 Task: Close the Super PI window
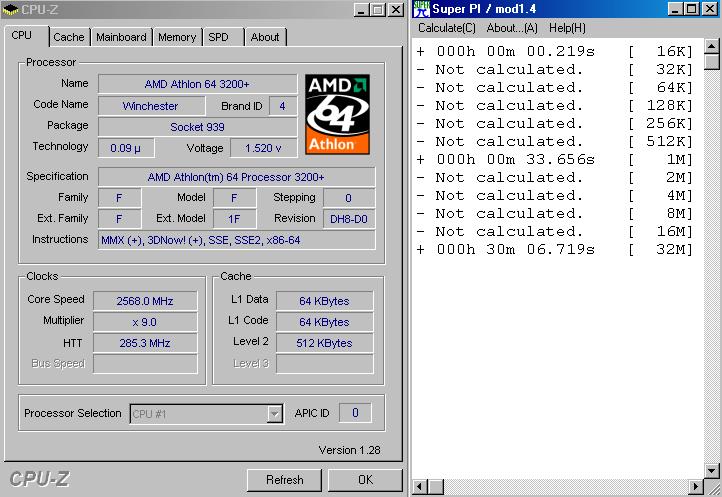[x=710, y=9]
